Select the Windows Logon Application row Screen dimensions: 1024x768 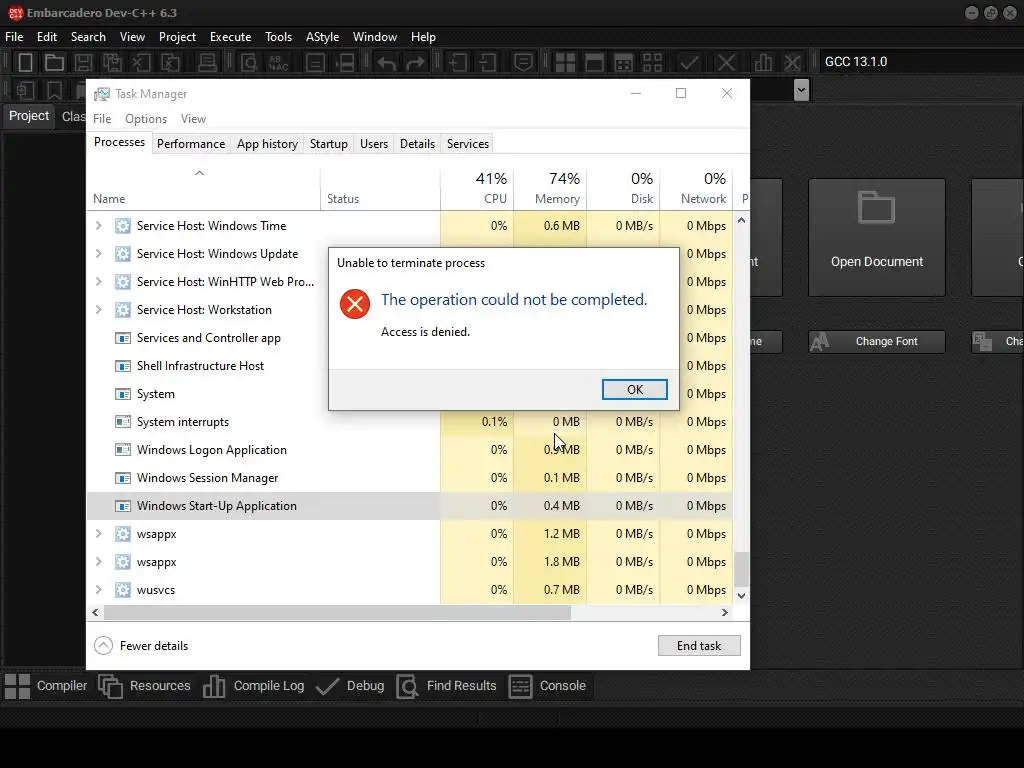409,450
